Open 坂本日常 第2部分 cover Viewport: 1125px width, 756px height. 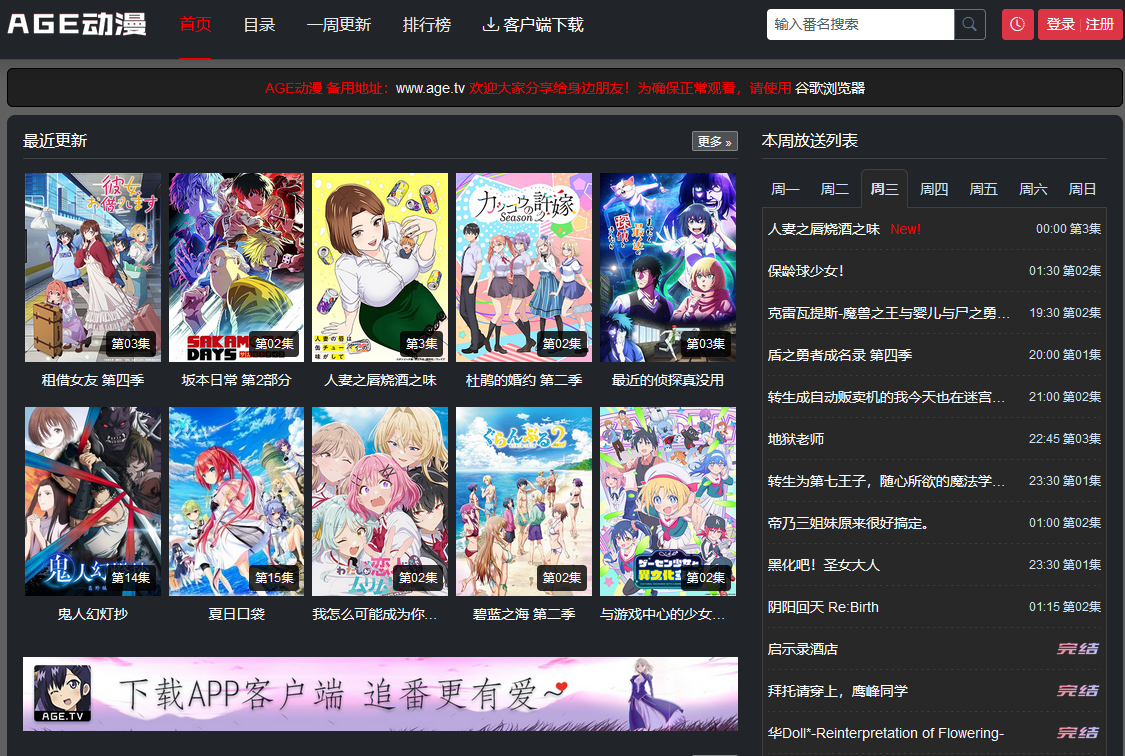236,267
